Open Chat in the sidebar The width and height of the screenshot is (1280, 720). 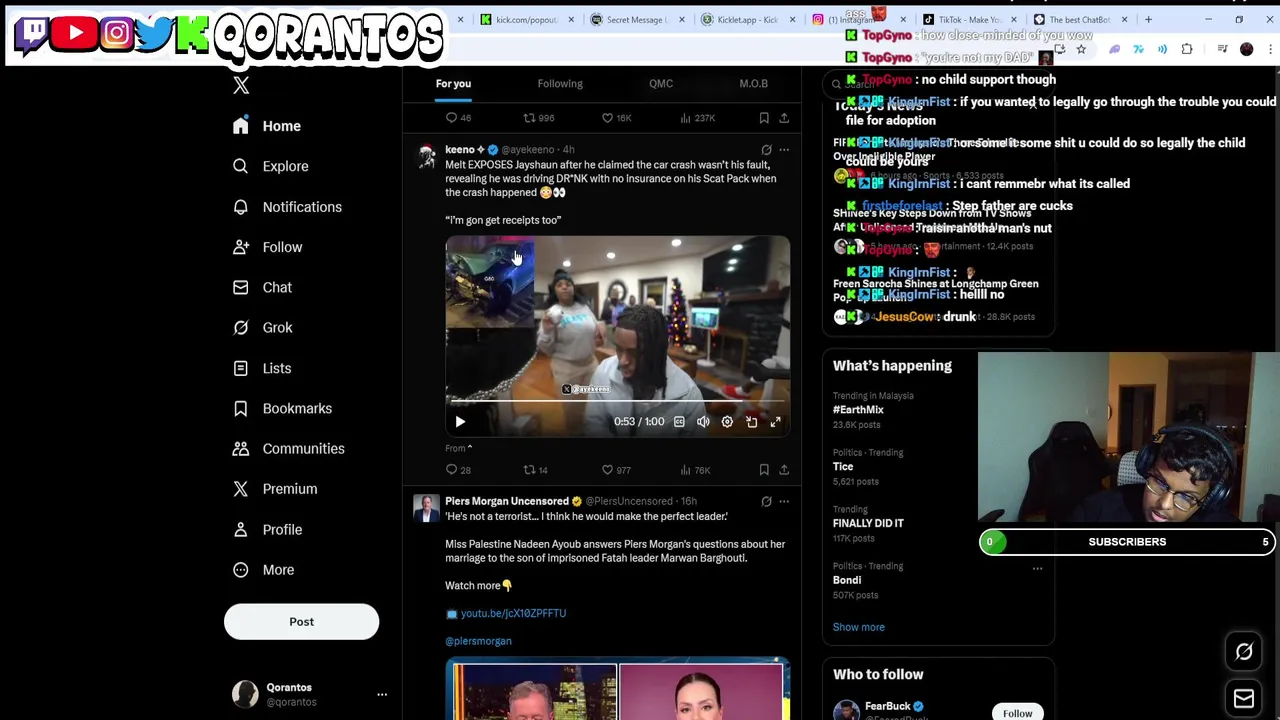tap(262, 287)
